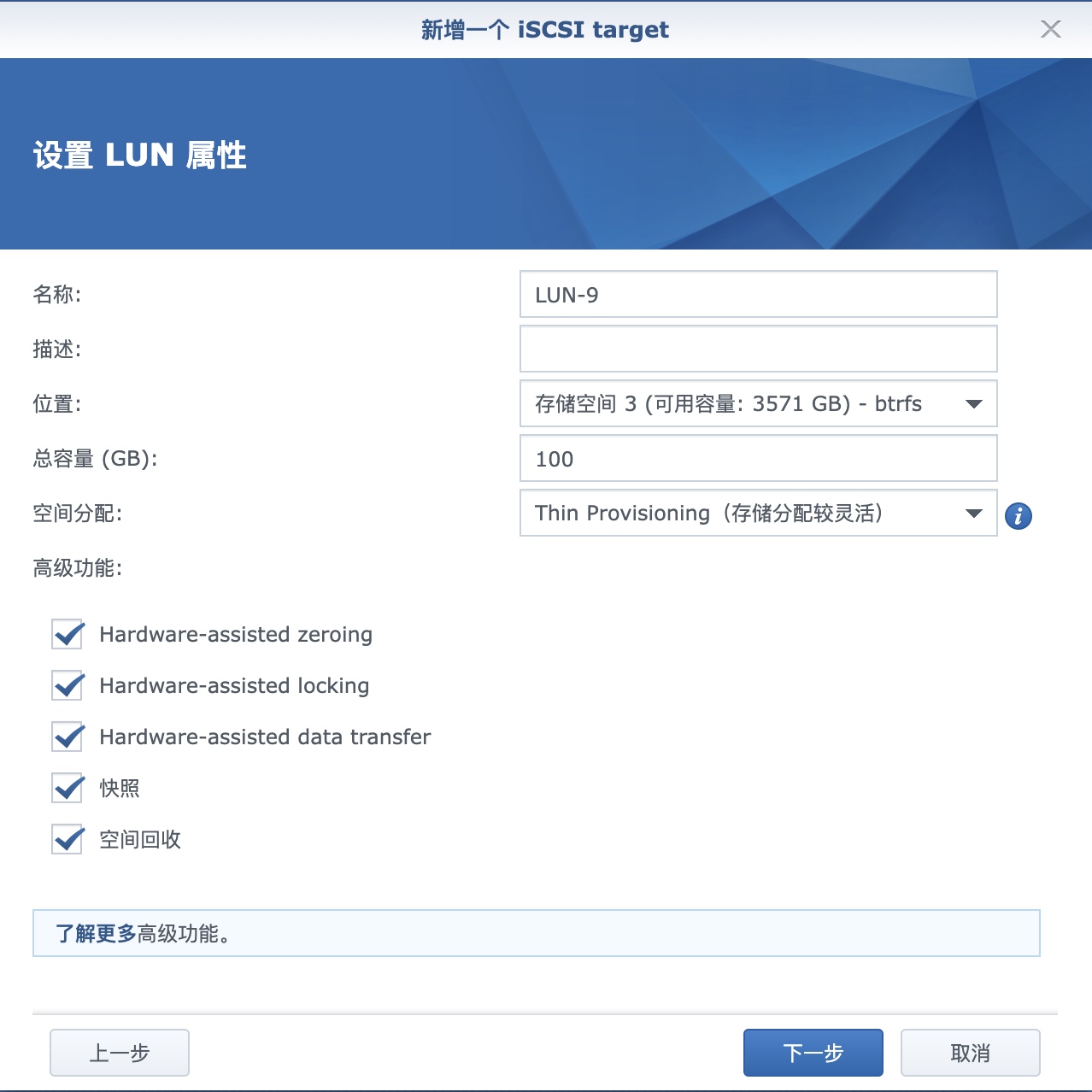Expand the 空间分配 Thin Provisioning dropdown

click(758, 514)
